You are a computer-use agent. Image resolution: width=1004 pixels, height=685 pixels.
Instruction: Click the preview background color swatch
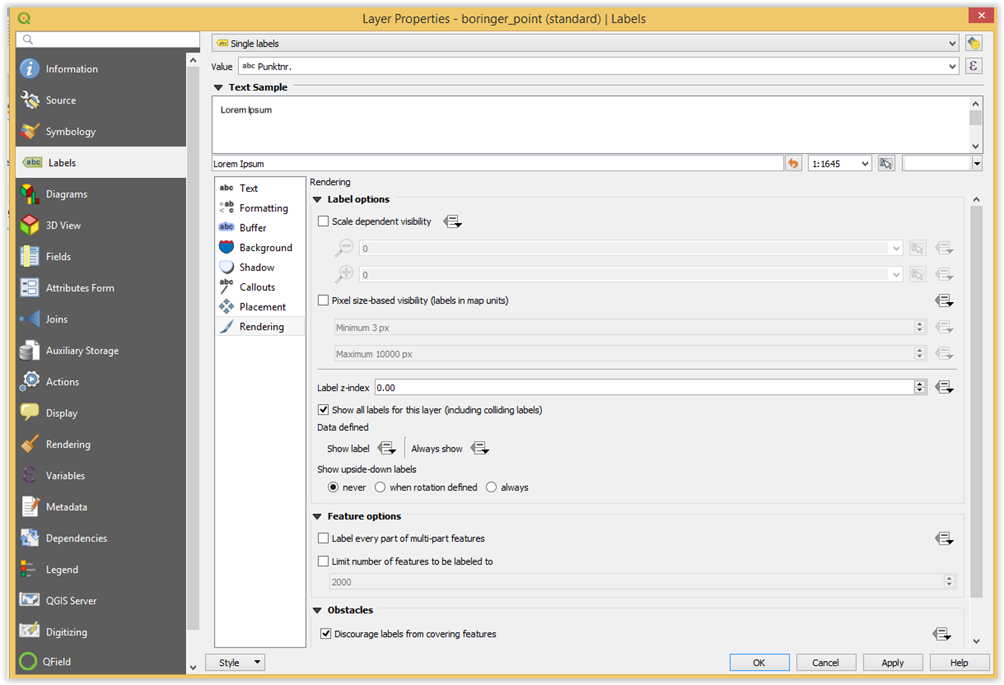pyautogui.click(x=937, y=163)
